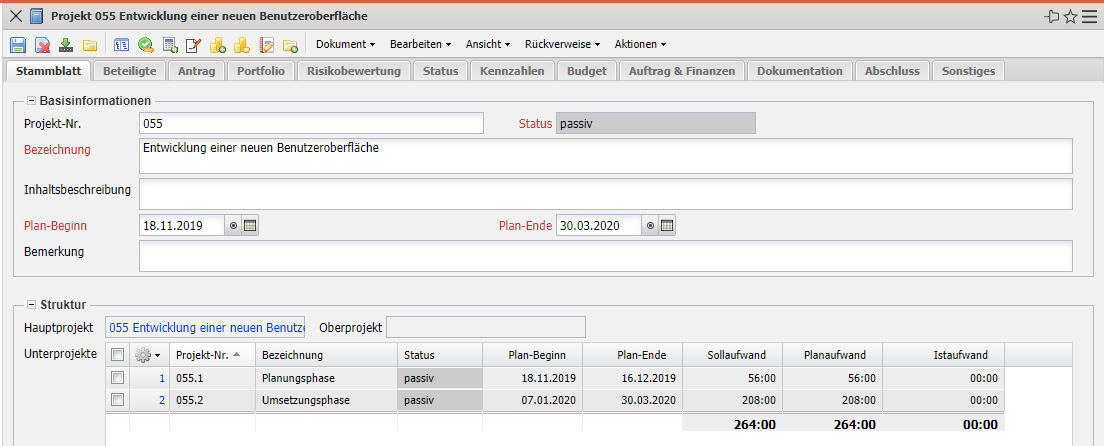Click into the Bezeichnung text area

(606, 156)
